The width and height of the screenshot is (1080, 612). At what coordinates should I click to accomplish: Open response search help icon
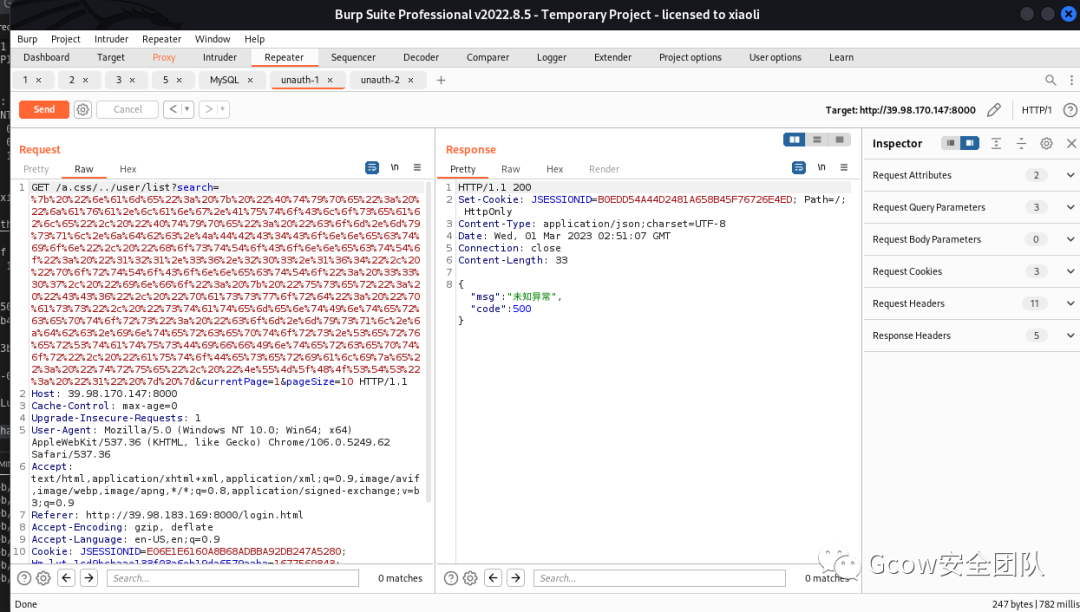point(451,578)
